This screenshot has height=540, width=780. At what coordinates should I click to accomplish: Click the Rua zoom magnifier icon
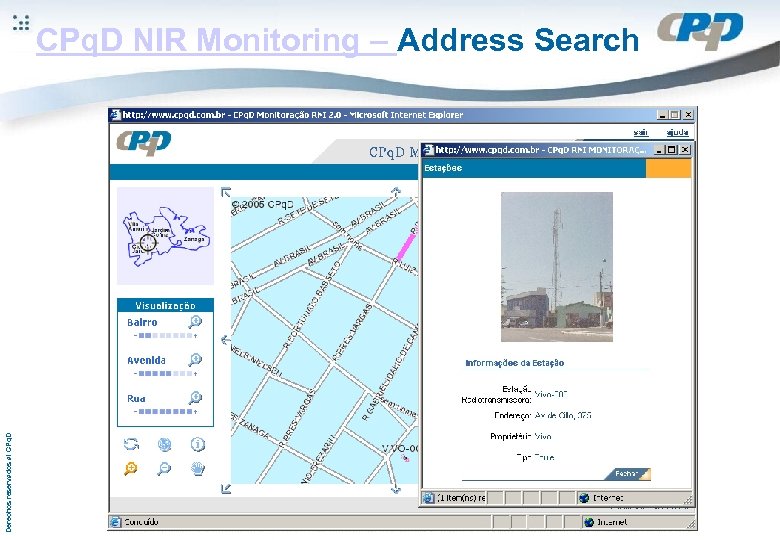click(195, 397)
